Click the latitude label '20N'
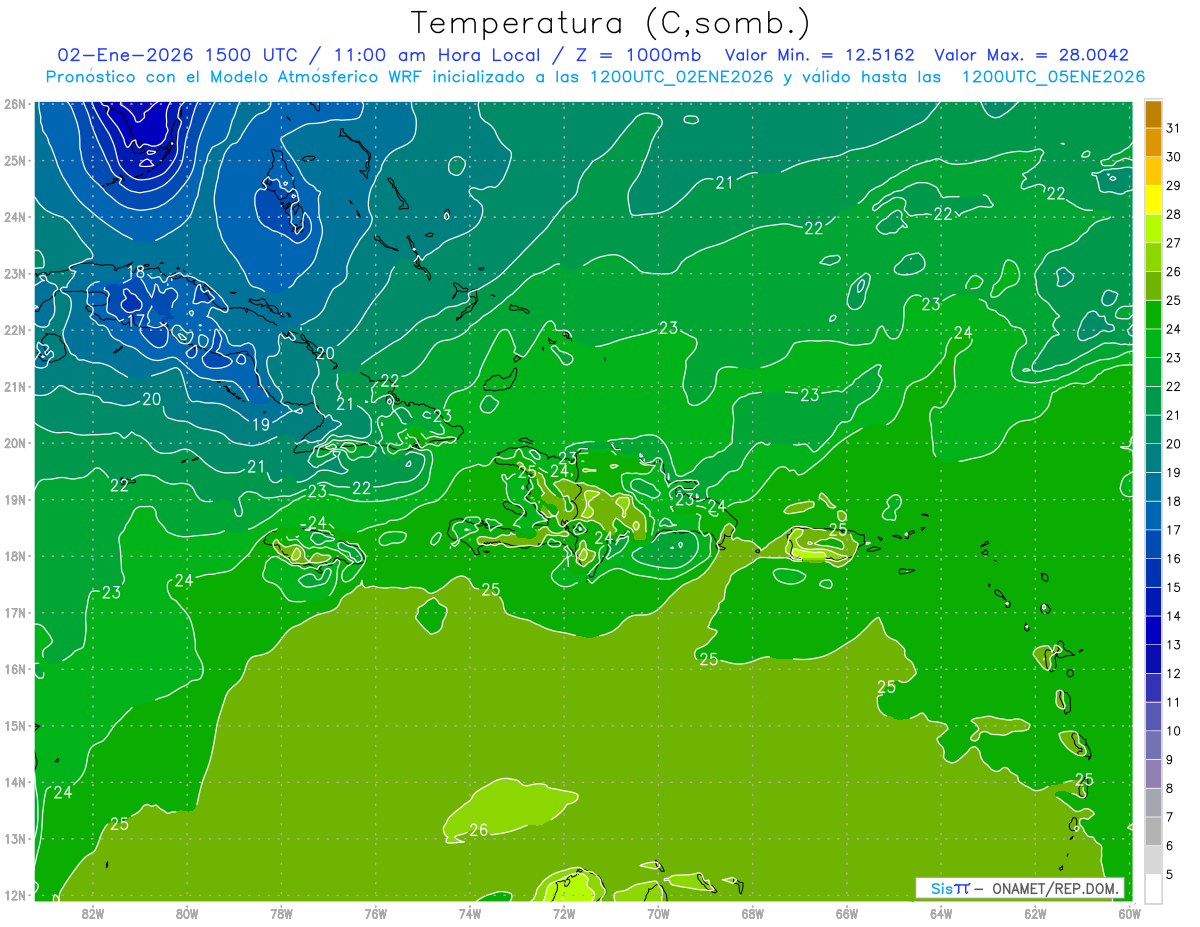Screen dimensions: 1200x927 [x=14, y=443]
